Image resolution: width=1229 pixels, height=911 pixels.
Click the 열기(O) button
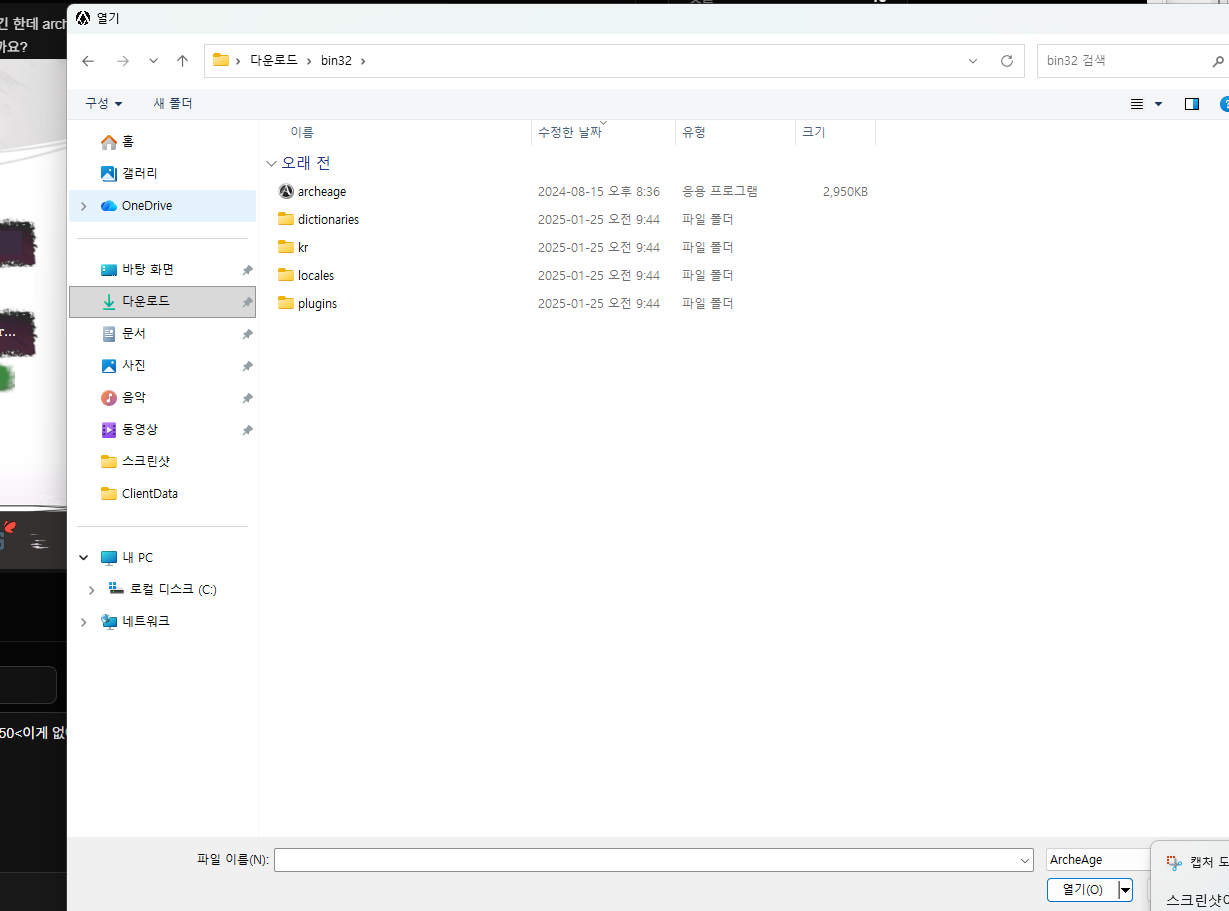click(x=1082, y=890)
